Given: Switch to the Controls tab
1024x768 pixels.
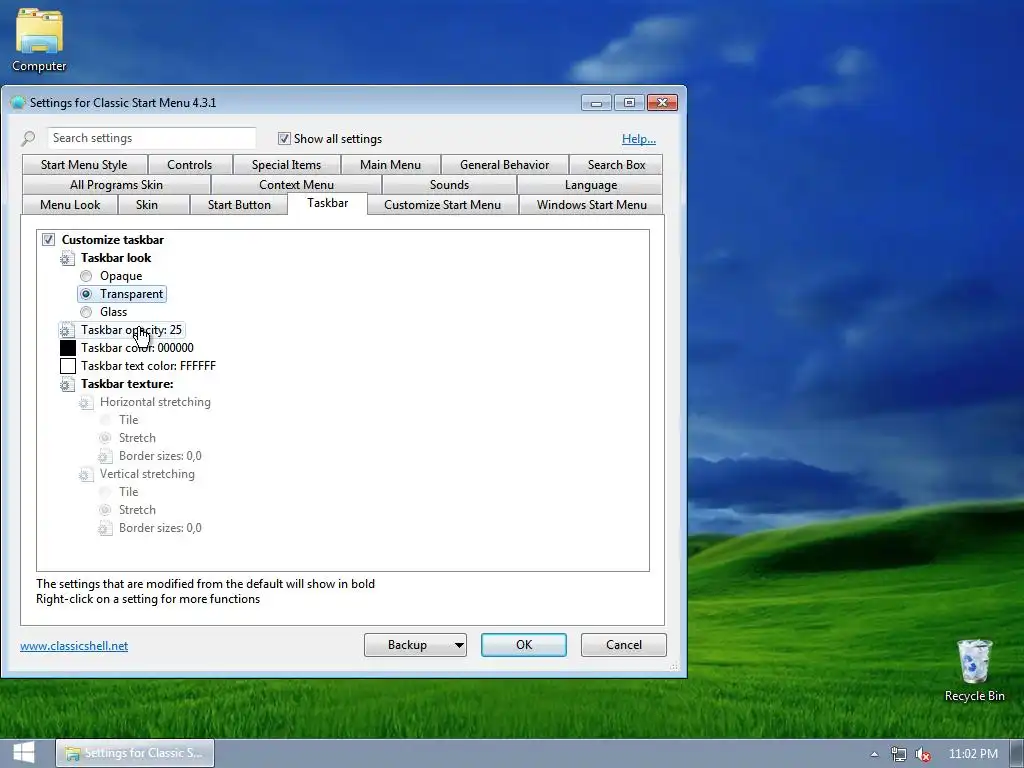Looking at the screenshot, I should click(189, 165).
